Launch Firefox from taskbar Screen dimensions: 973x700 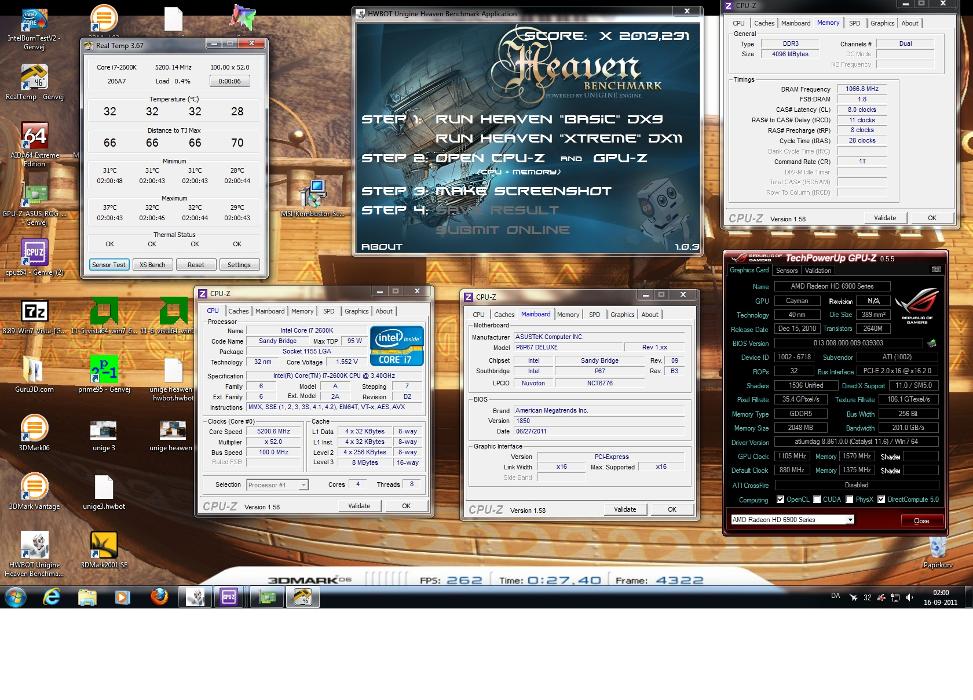point(159,597)
